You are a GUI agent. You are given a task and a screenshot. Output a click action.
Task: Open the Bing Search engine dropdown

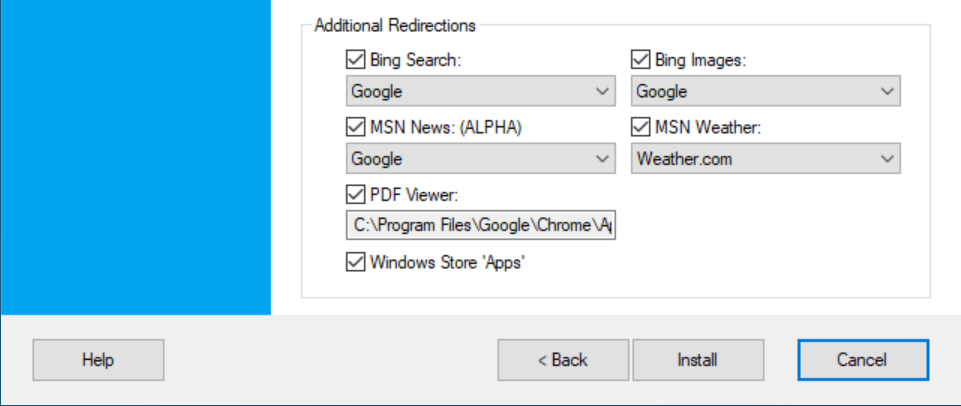(480, 91)
